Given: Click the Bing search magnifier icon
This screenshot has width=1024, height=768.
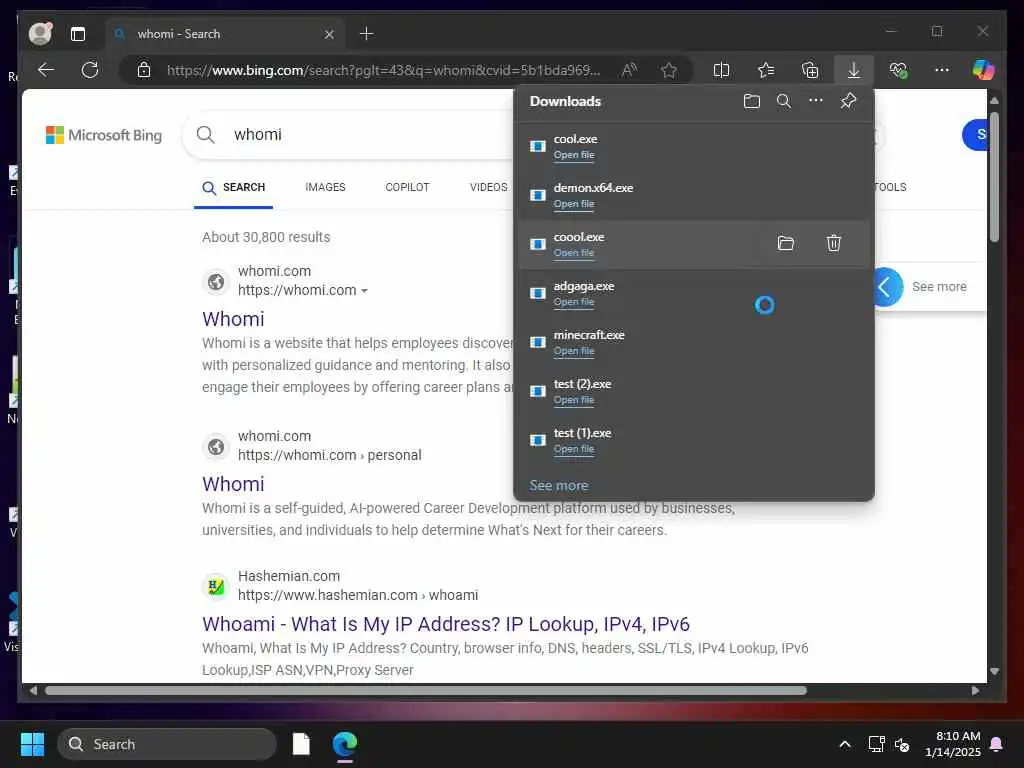Looking at the screenshot, I should pyautogui.click(x=205, y=135).
